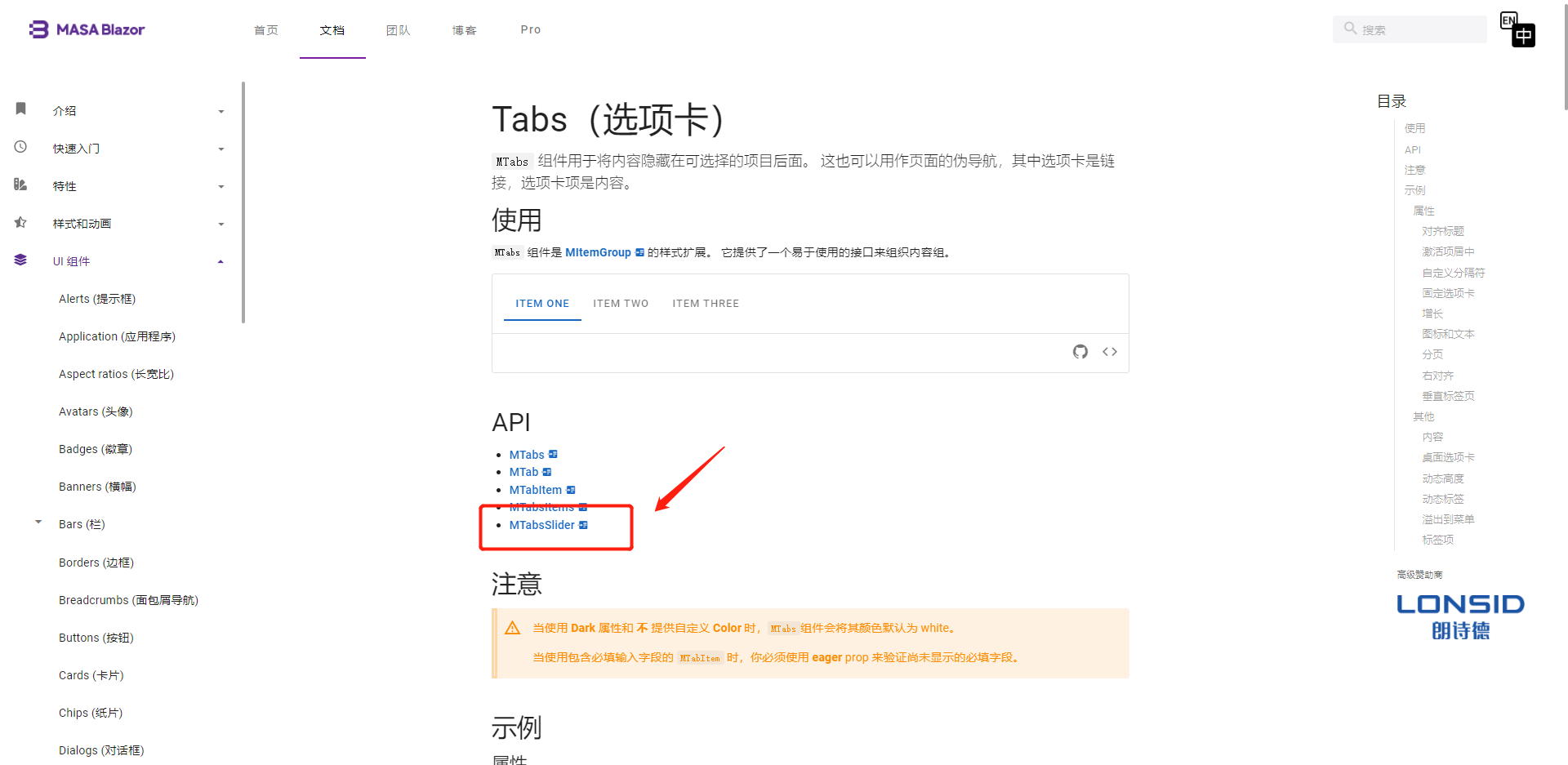Viewport: 1568px width, 765px height.
Task: Click the magnifier icon in the search box
Action: coord(1351,29)
